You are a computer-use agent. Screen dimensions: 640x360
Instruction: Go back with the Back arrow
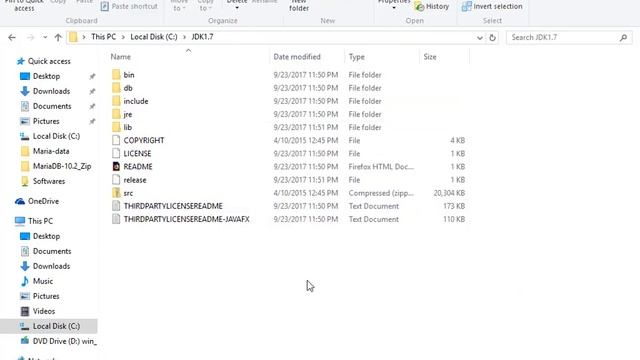tap(12, 37)
